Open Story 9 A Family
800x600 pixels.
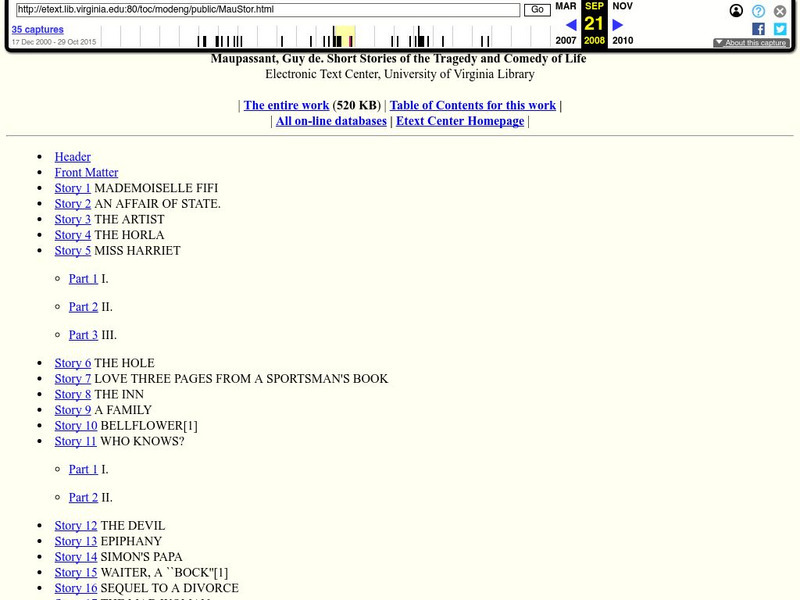pos(72,410)
